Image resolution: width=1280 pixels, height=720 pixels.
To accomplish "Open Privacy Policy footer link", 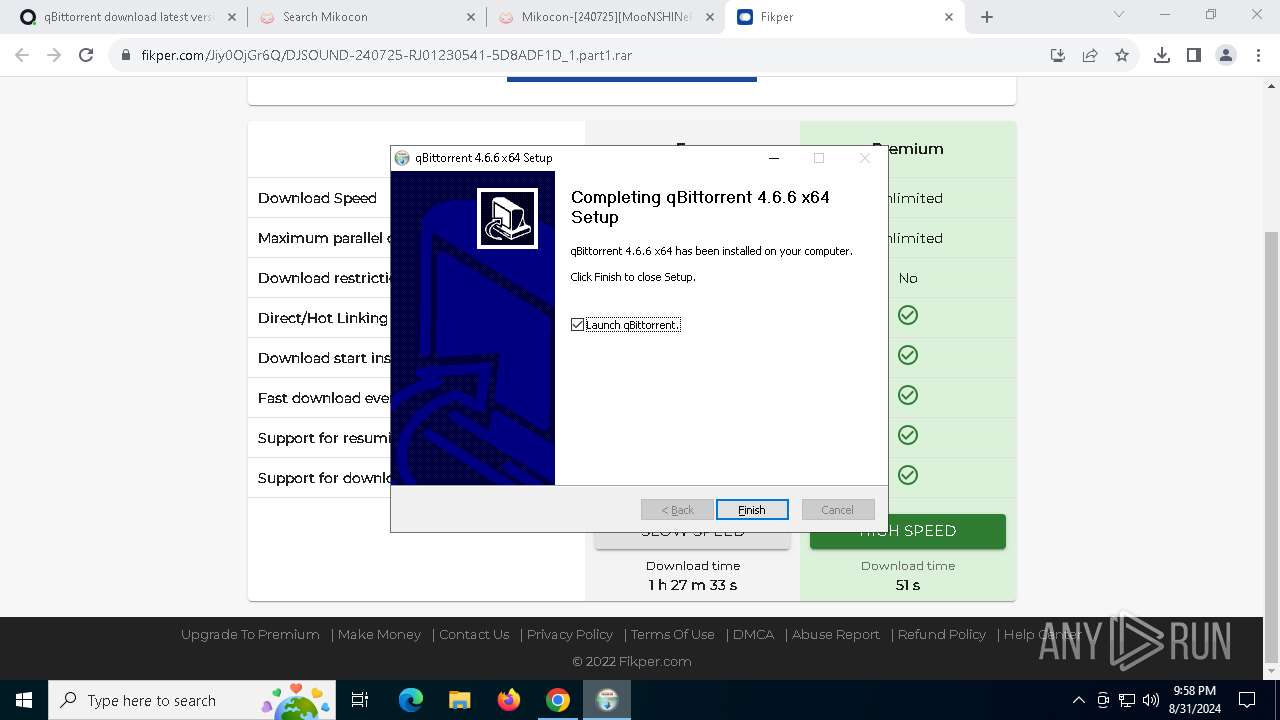I will (570, 634).
